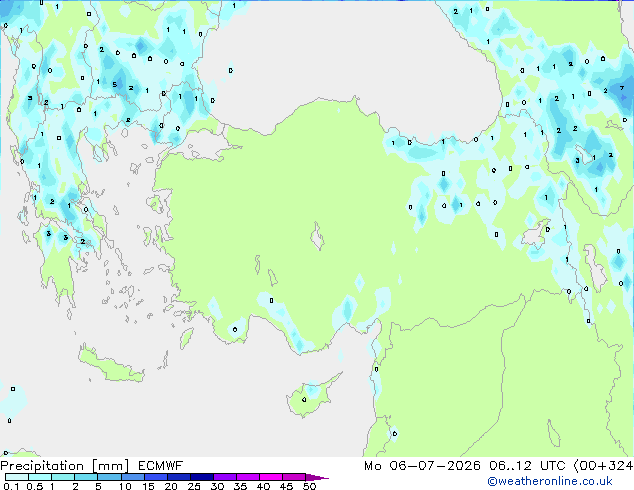Viewport: 634px width, 490px height.
Task: Open the weatheronline.co.uk link
Action: click(x=550, y=481)
